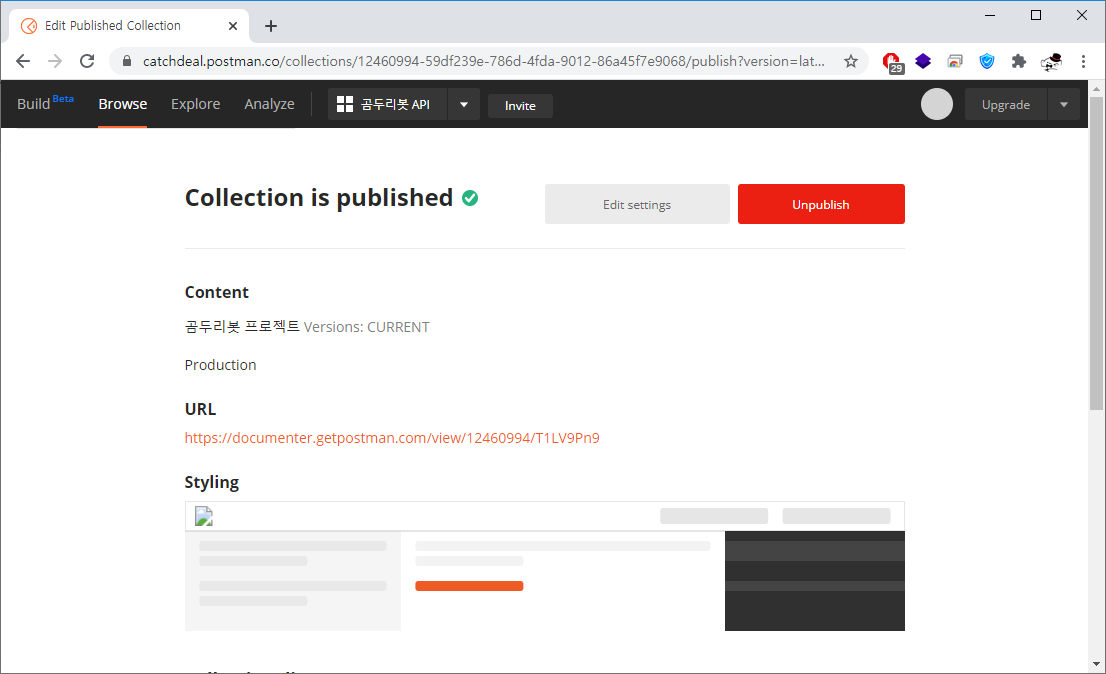
Task: Go to the Analyze tab
Action: tap(269, 104)
